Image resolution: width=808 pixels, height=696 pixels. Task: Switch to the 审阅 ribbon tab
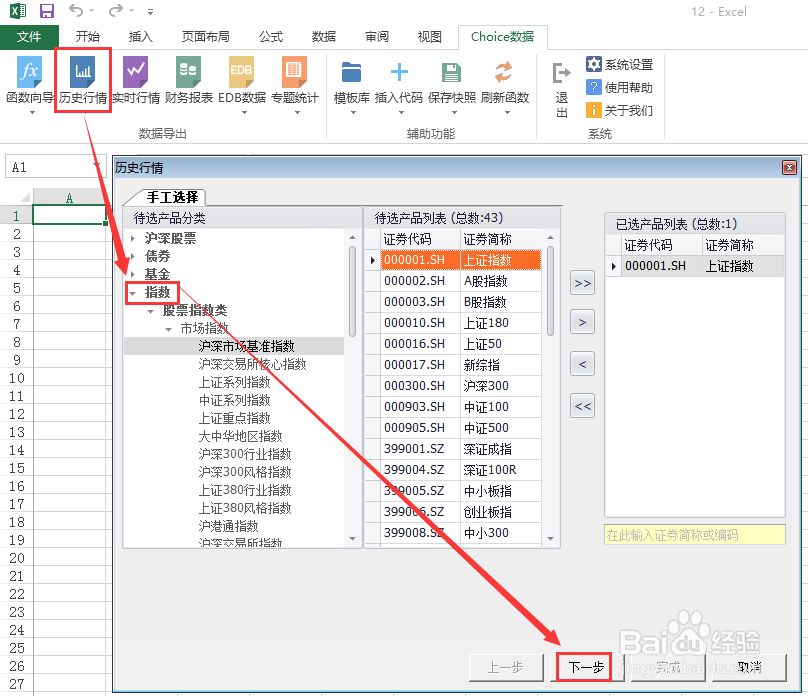[377, 37]
